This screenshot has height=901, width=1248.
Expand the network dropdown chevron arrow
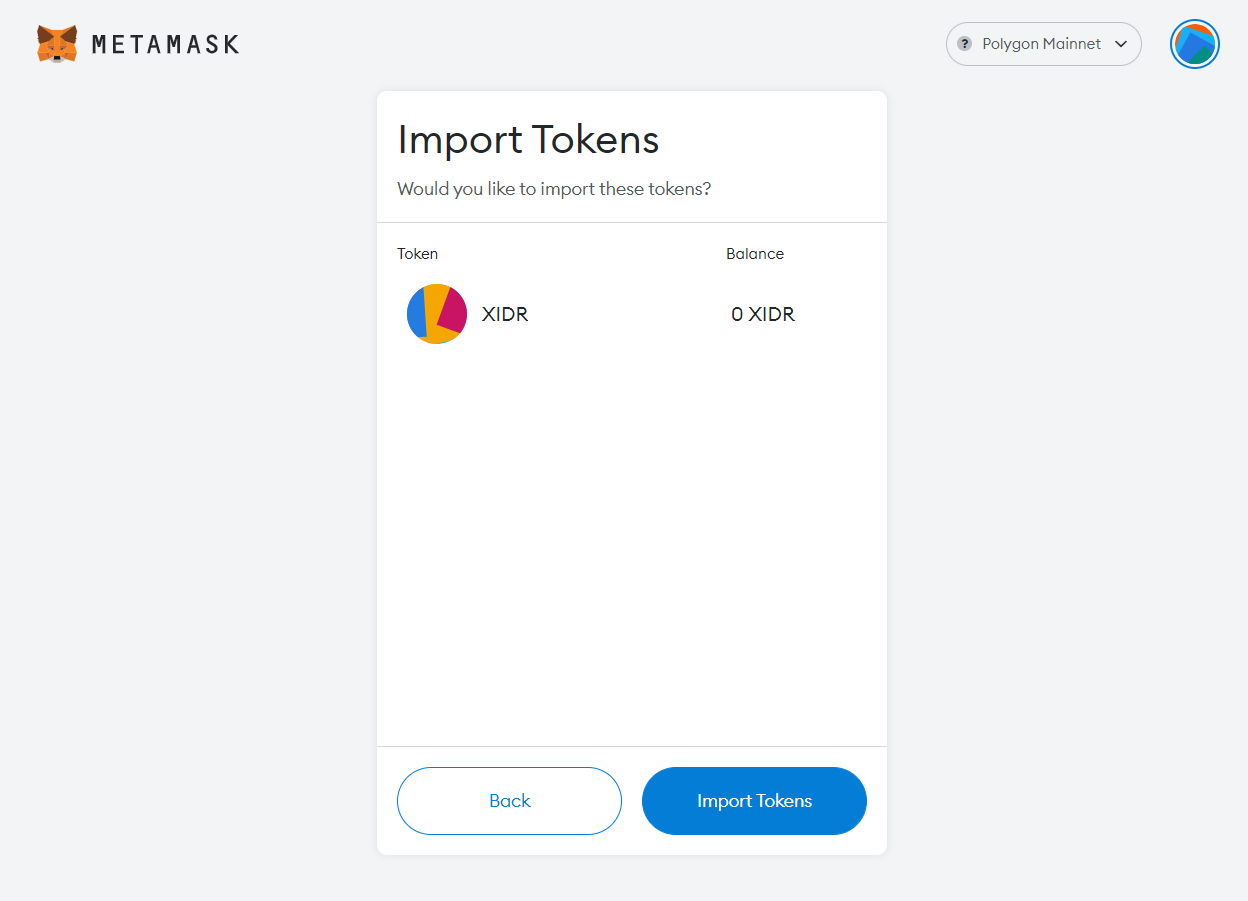1121,44
